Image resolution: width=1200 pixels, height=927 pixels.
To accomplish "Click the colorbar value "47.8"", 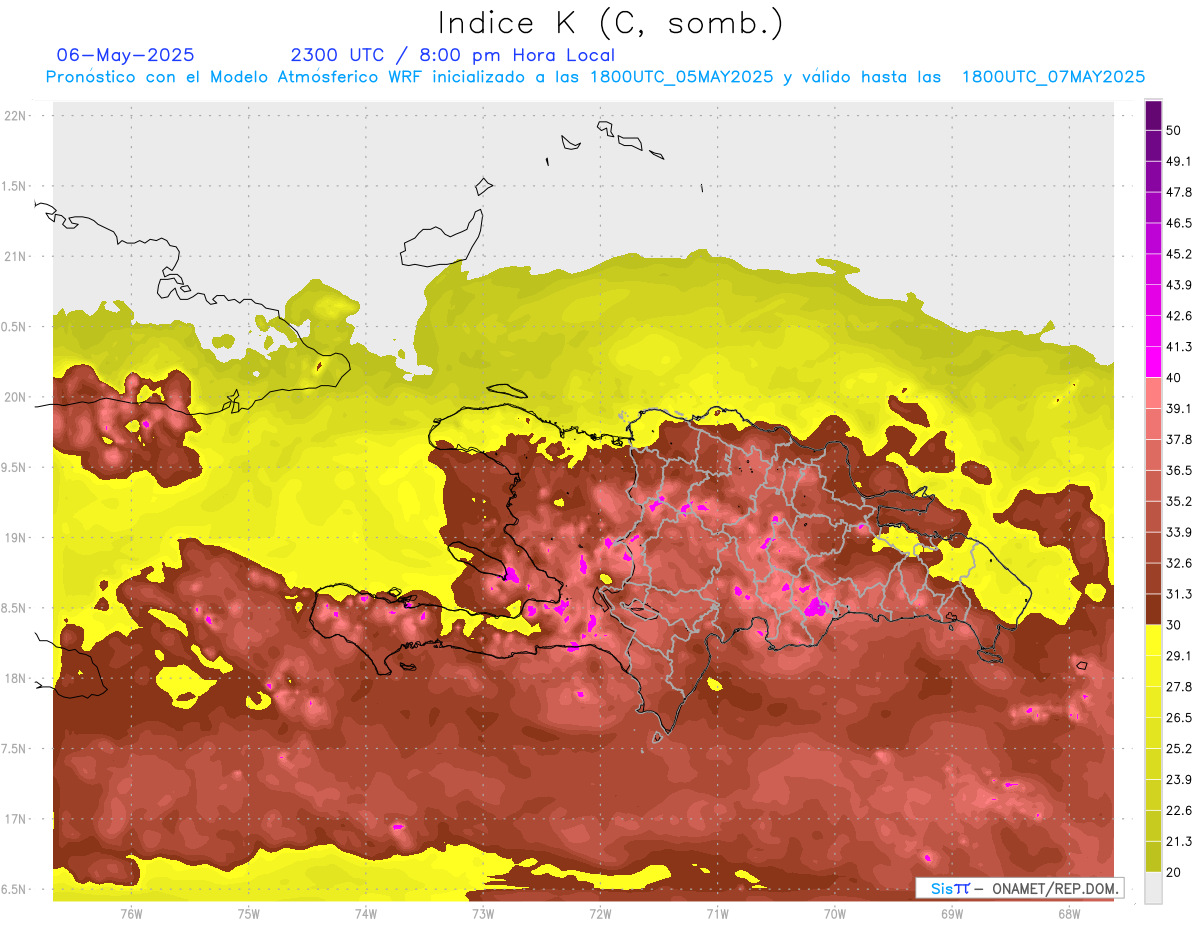I will point(1178,192).
